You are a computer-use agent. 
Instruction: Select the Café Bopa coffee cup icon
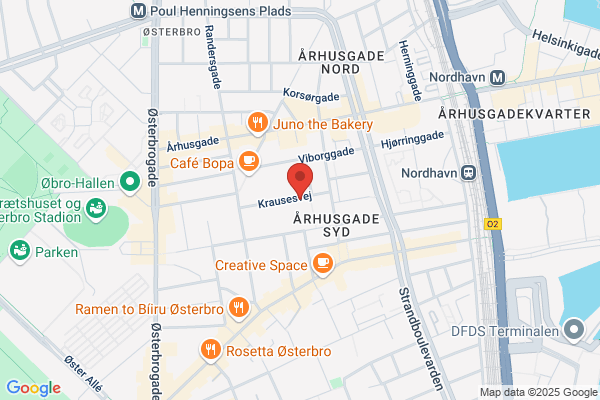(249, 162)
